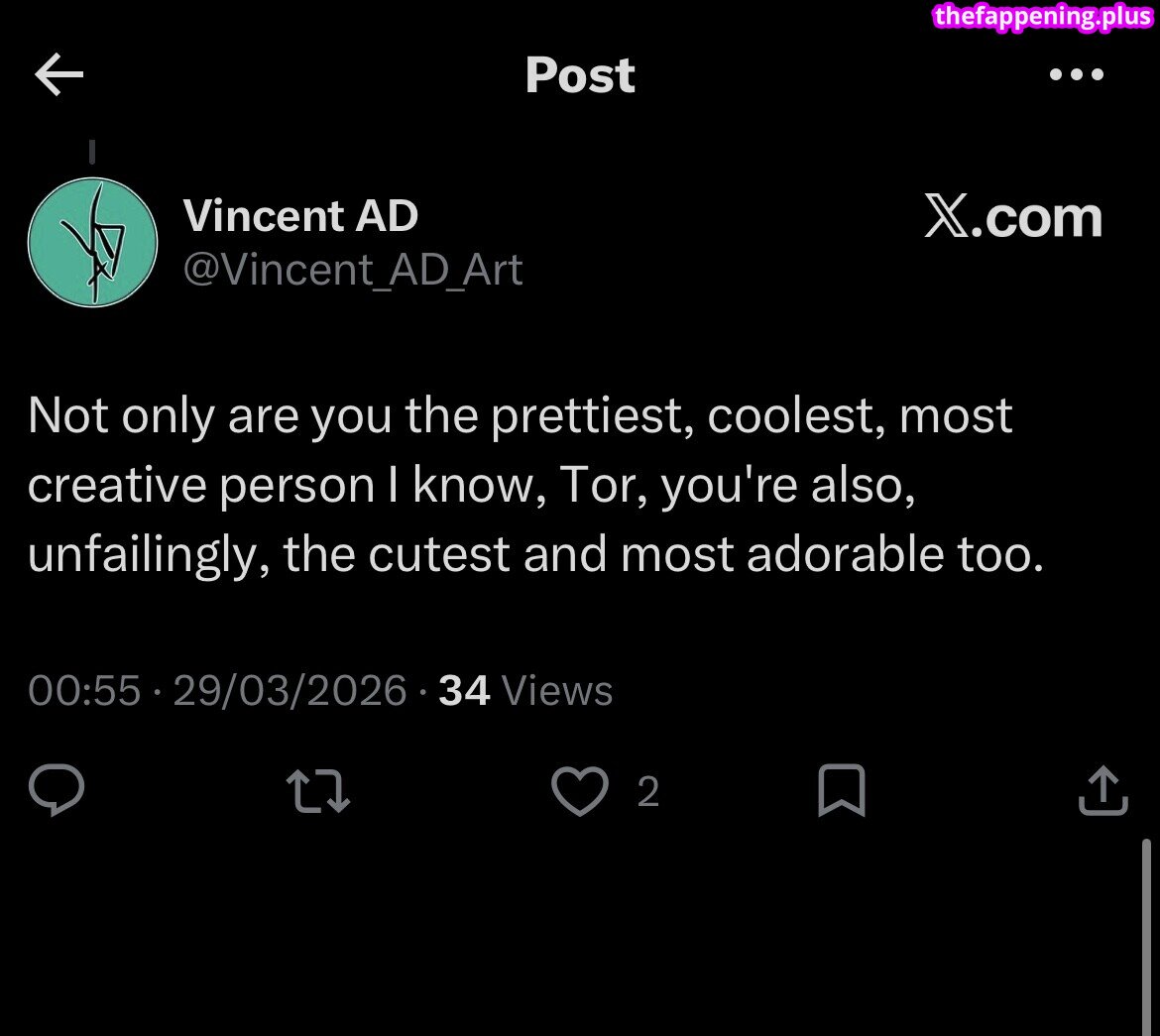This screenshot has height=1036, width=1160.
Task: Click the 00:55 timestamp
Action: (84, 690)
